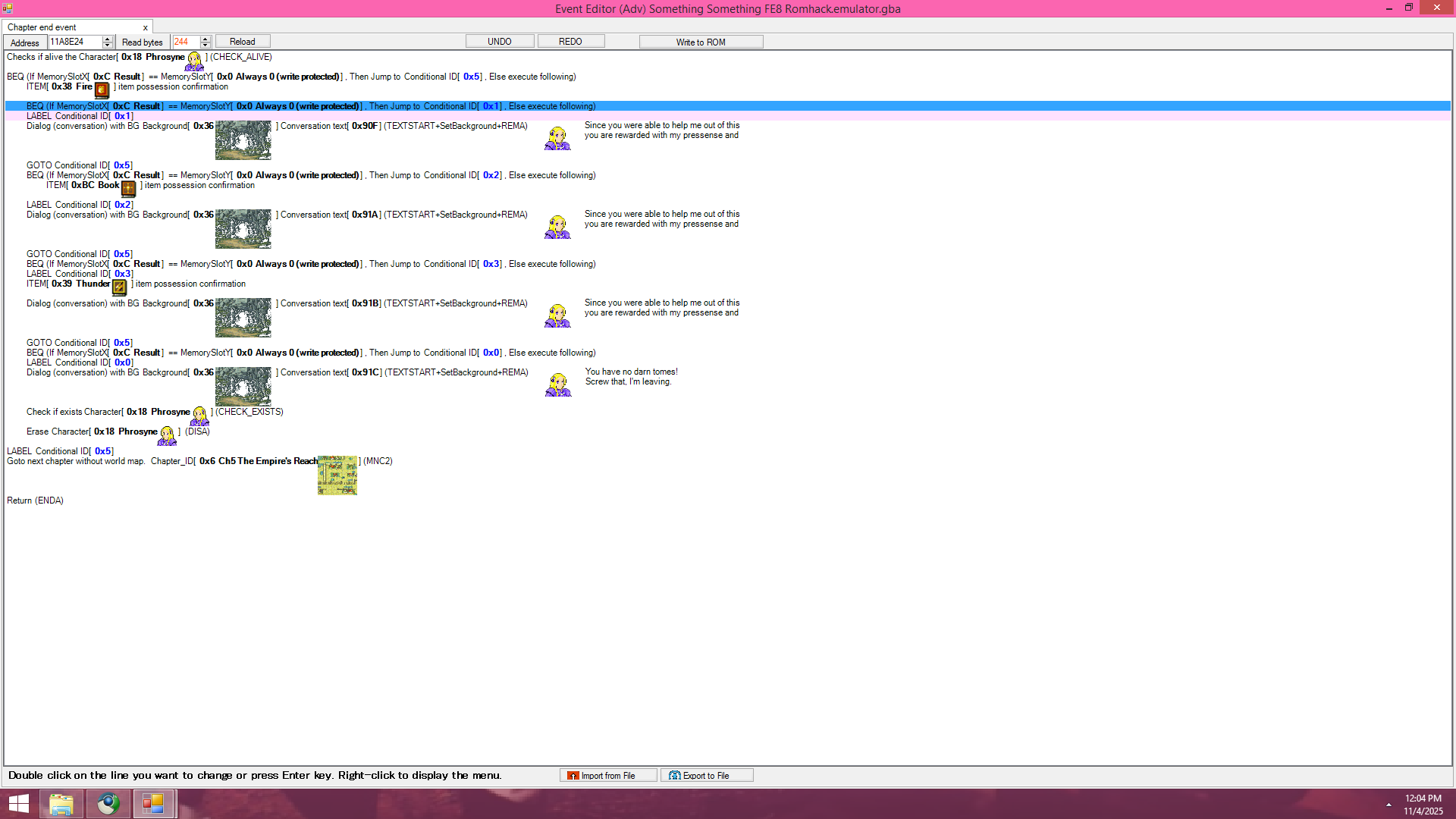Image resolution: width=1456 pixels, height=819 pixels.
Task: Click the REDO button
Action: click(570, 42)
